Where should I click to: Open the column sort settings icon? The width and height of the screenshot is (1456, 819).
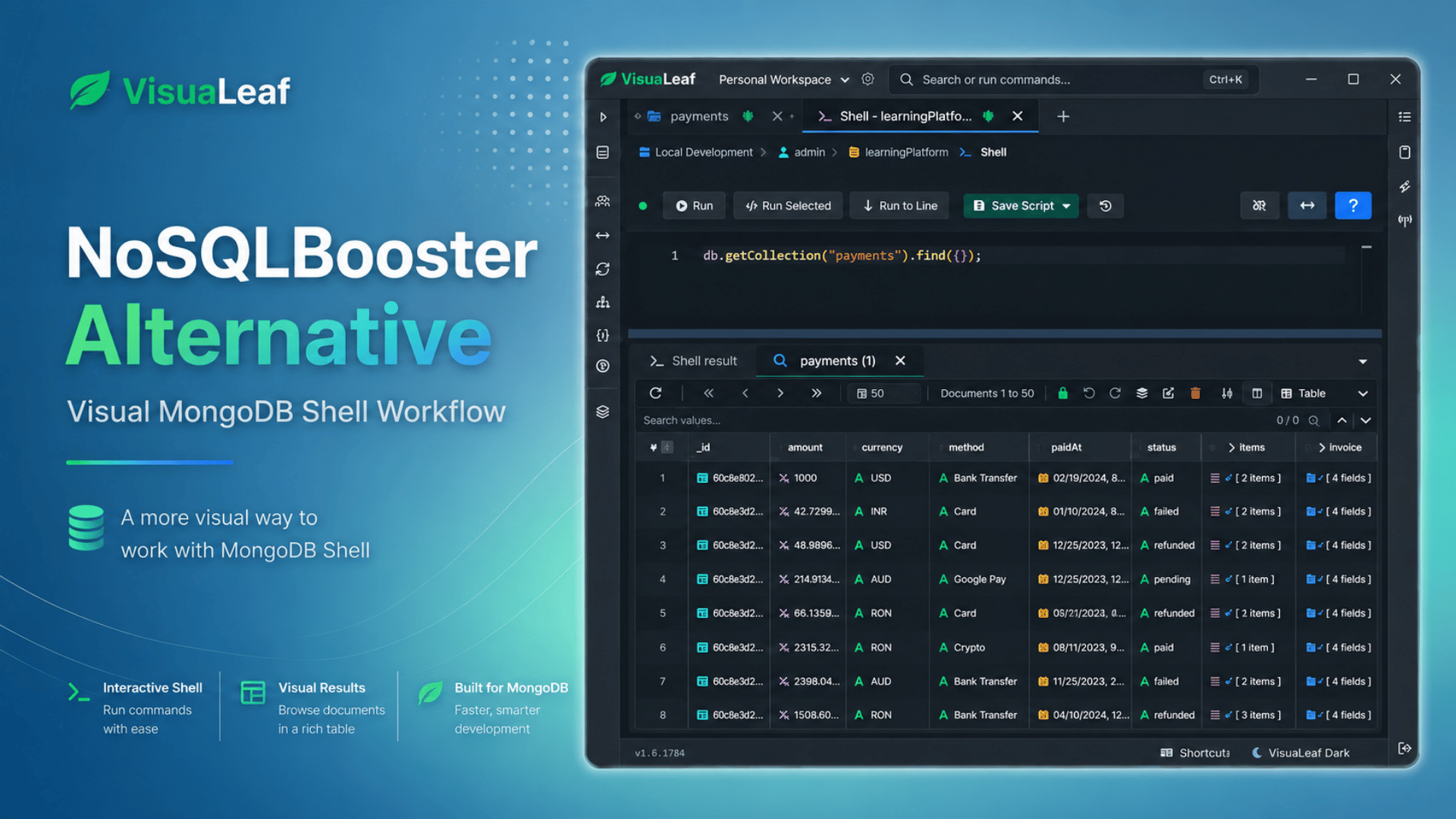coord(1227,393)
